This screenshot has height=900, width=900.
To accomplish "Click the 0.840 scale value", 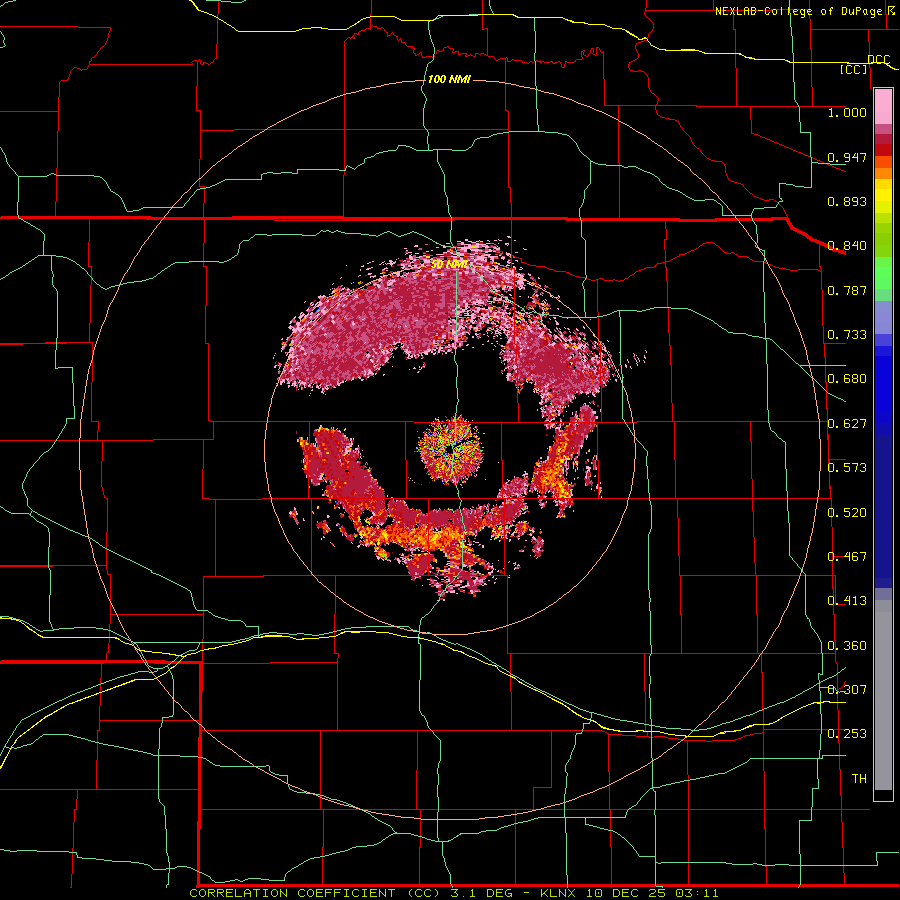I will click(x=847, y=246).
